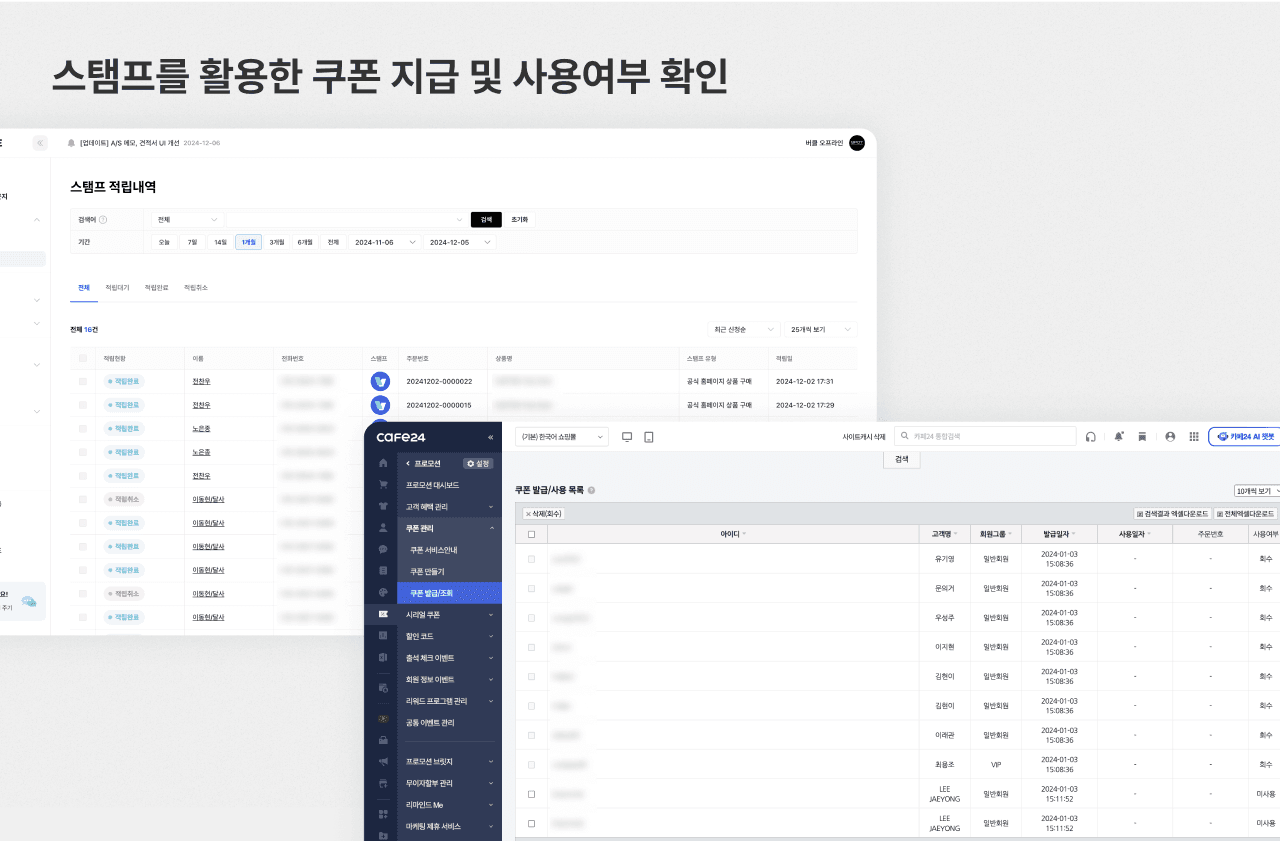The height and width of the screenshot is (841, 1280).
Task: Open the 2024-11-06 start date dropdown
Action: click(385, 242)
